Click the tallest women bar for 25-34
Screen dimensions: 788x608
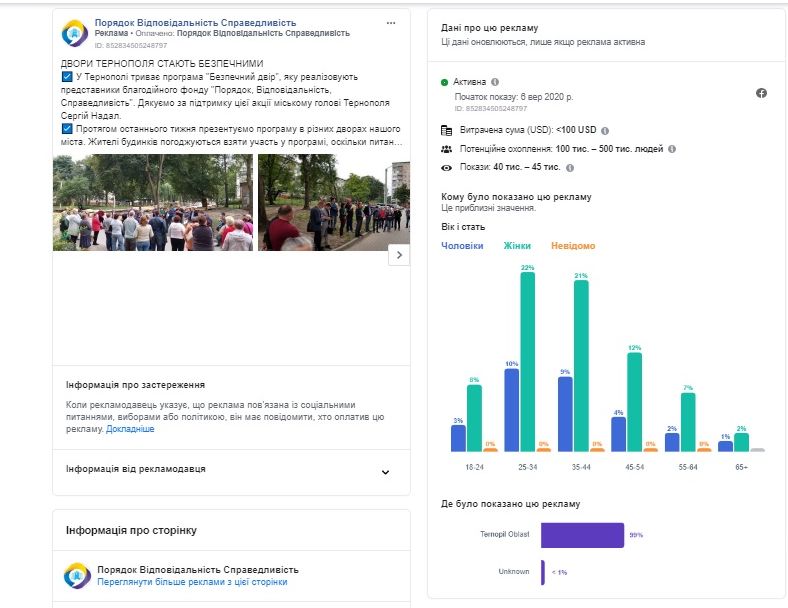point(527,362)
